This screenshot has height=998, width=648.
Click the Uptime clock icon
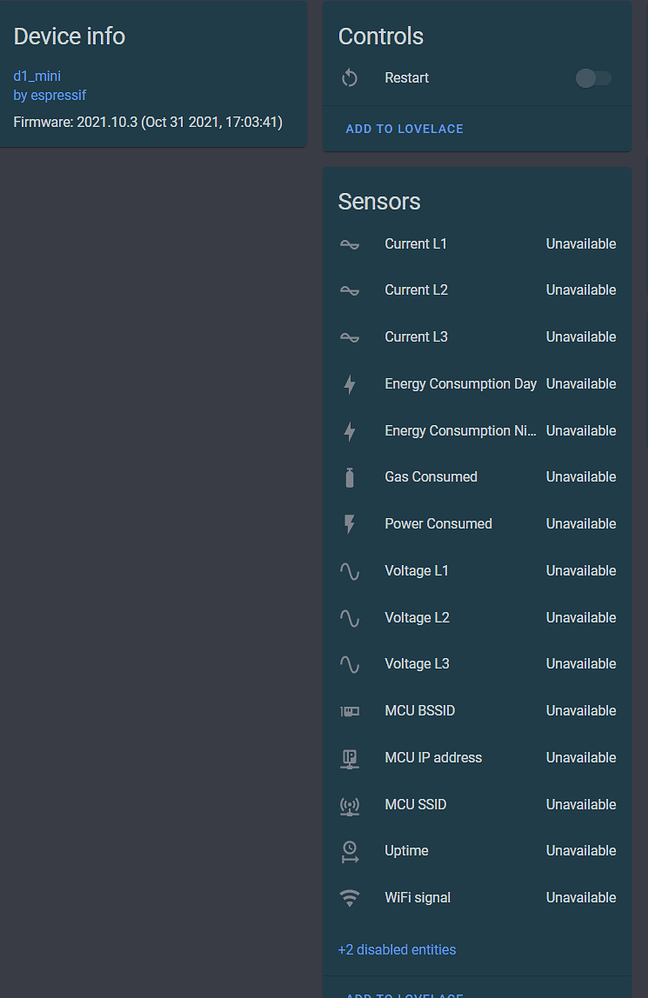click(351, 850)
